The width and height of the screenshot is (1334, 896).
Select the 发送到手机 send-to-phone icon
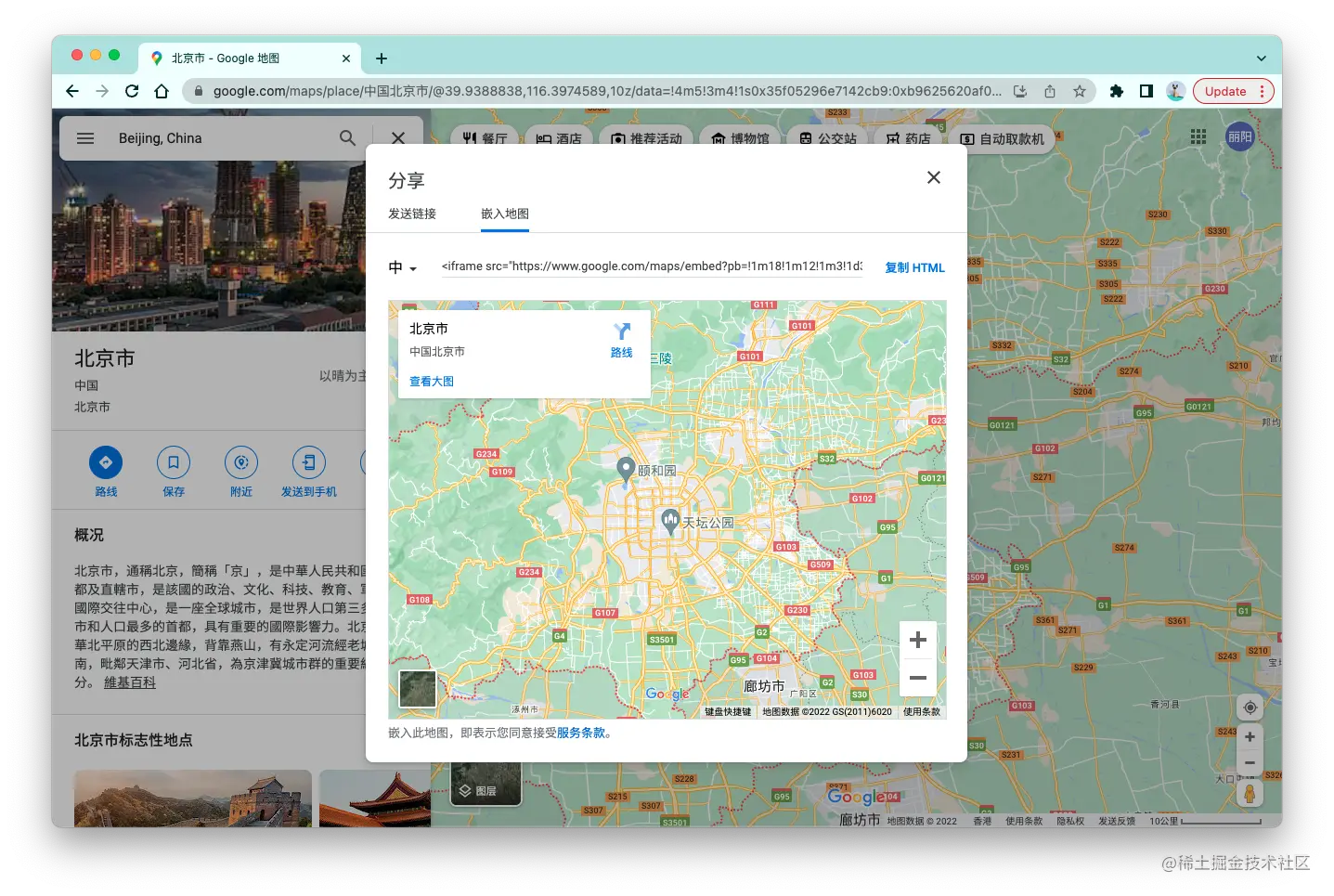[x=309, y=461]
